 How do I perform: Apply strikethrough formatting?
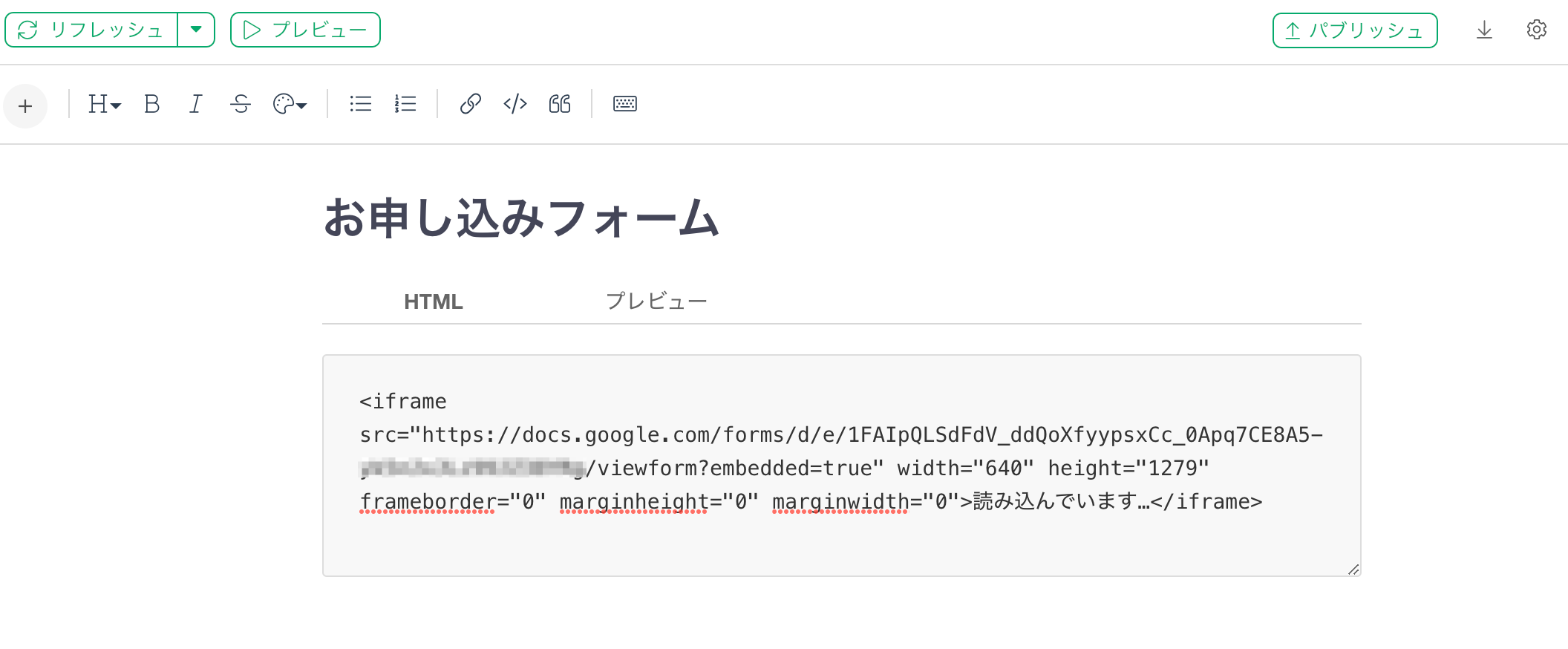(x=240, y=104)
